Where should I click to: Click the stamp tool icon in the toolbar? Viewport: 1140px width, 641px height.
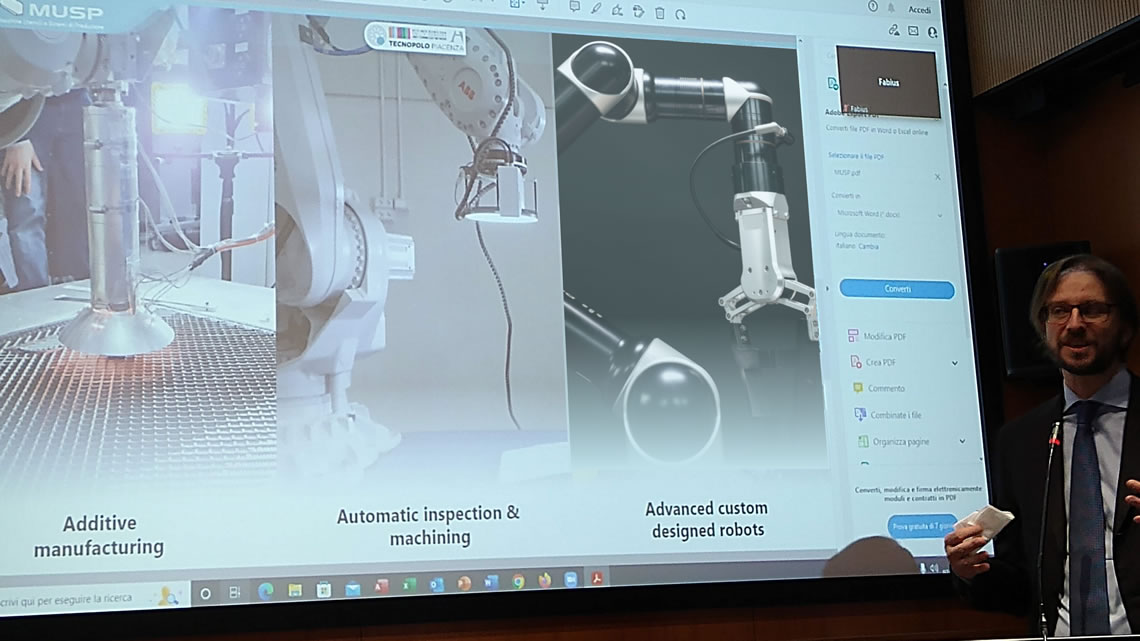pyautogui.click(x=638, y=11)
